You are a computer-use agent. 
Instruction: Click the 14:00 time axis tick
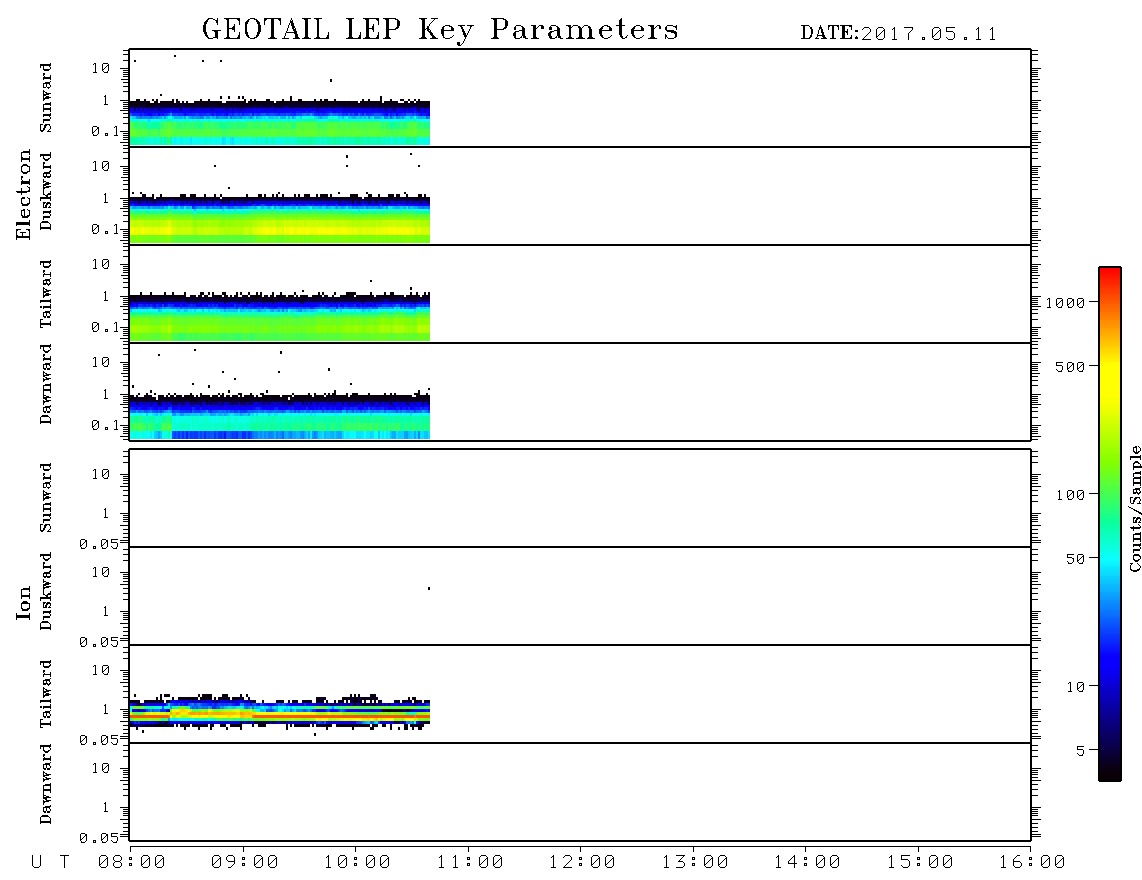pyautogui.click(x=807, y=863)
